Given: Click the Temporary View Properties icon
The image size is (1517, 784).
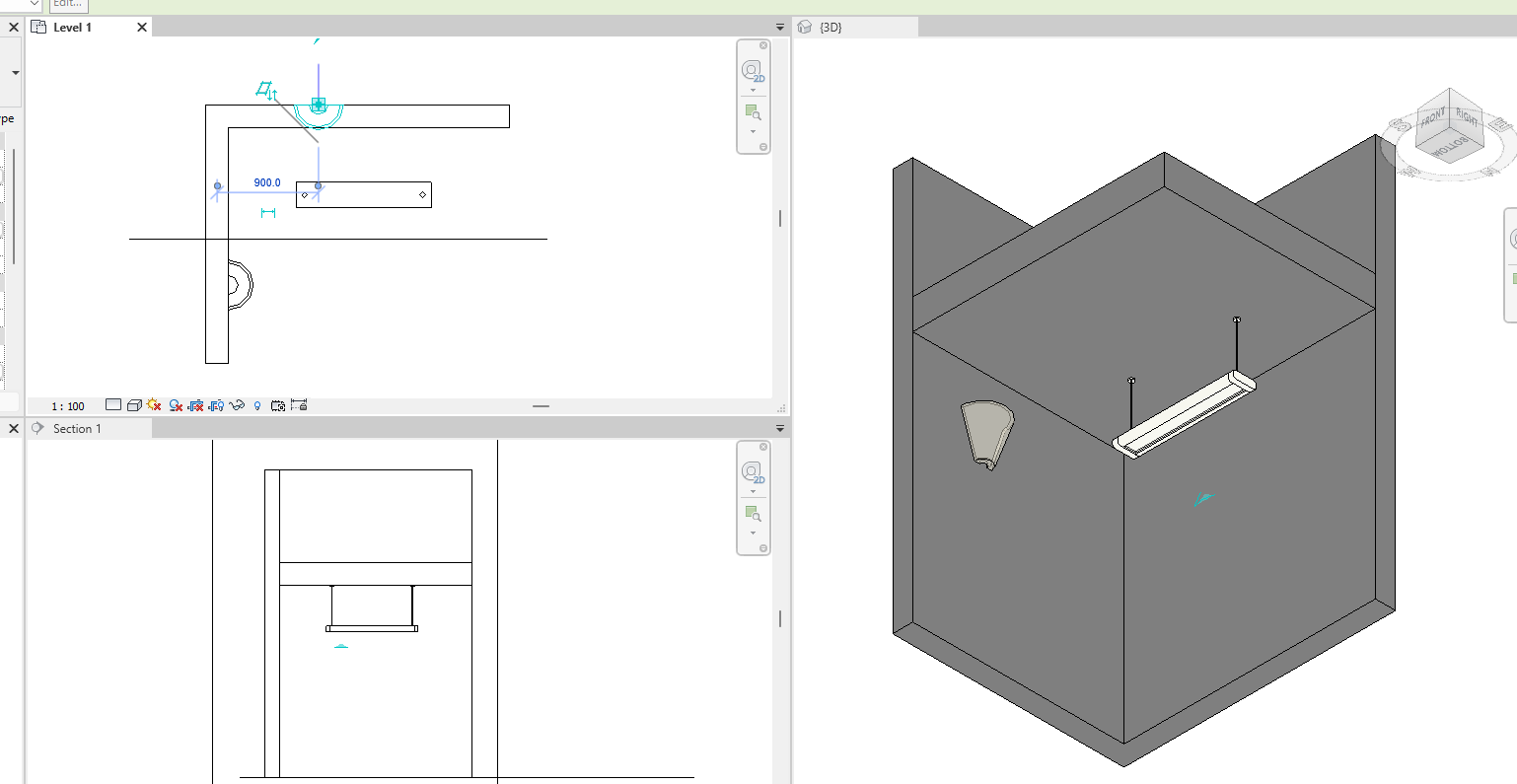Looking at the screenshot, I should coord(280,405).
